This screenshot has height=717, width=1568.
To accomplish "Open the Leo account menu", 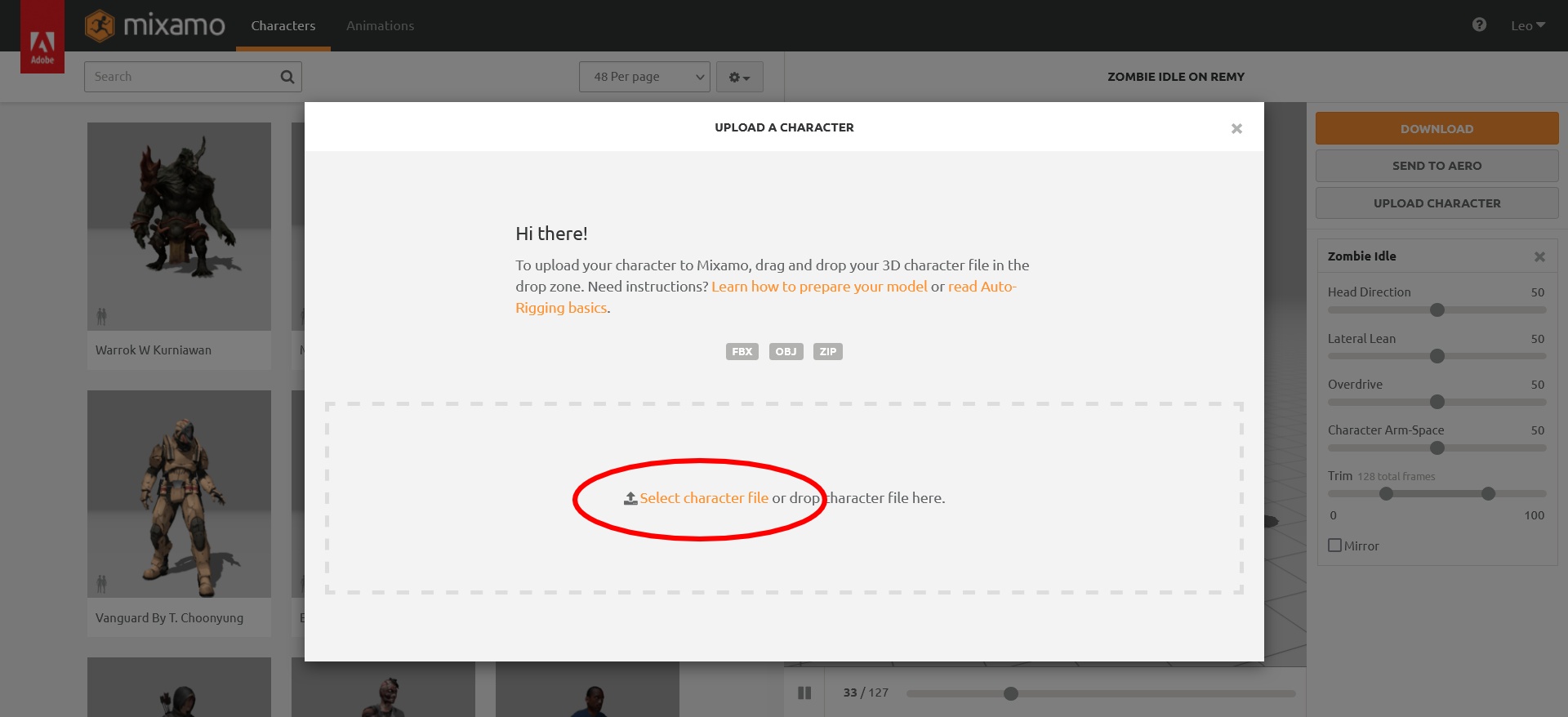I will 1527,25.
